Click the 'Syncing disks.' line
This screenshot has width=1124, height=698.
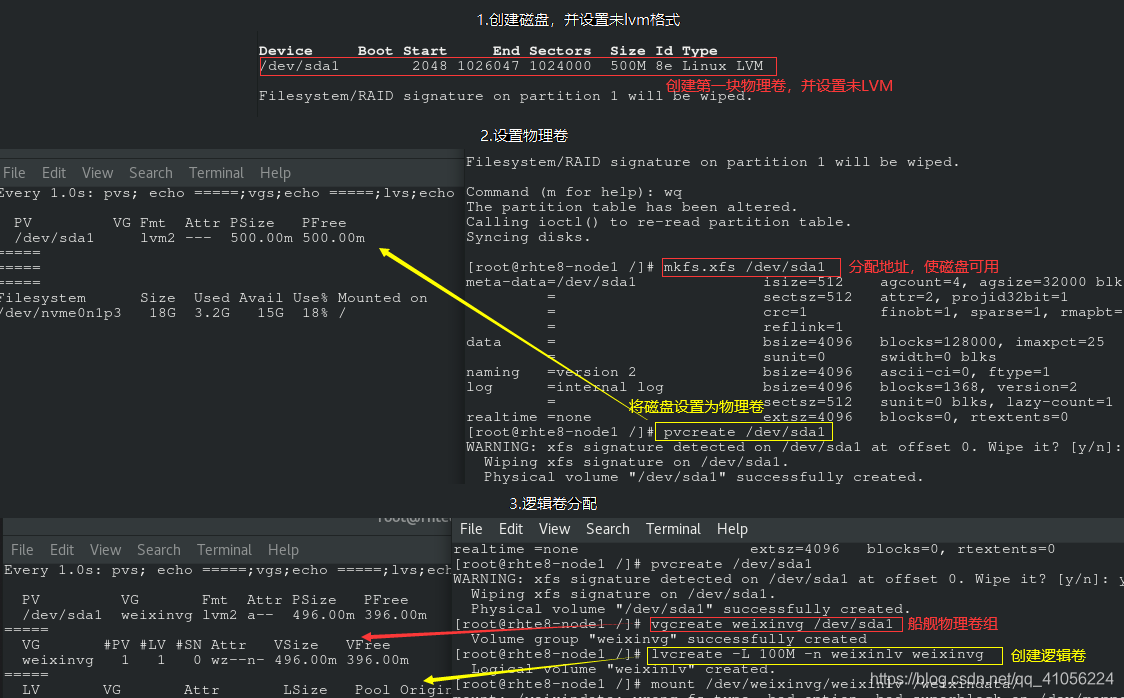(x=528, y=237)
